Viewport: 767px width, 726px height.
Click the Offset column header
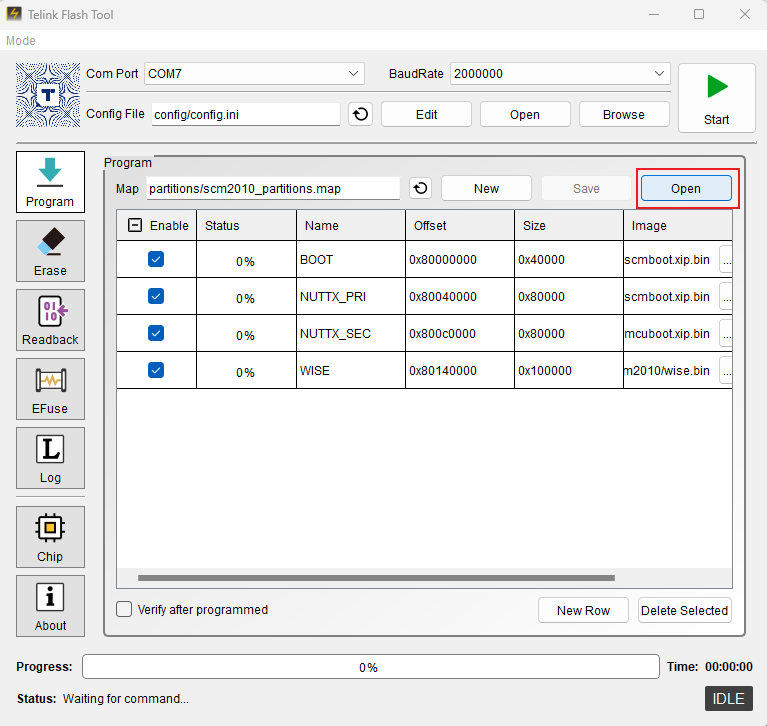(x=460, y=225)
